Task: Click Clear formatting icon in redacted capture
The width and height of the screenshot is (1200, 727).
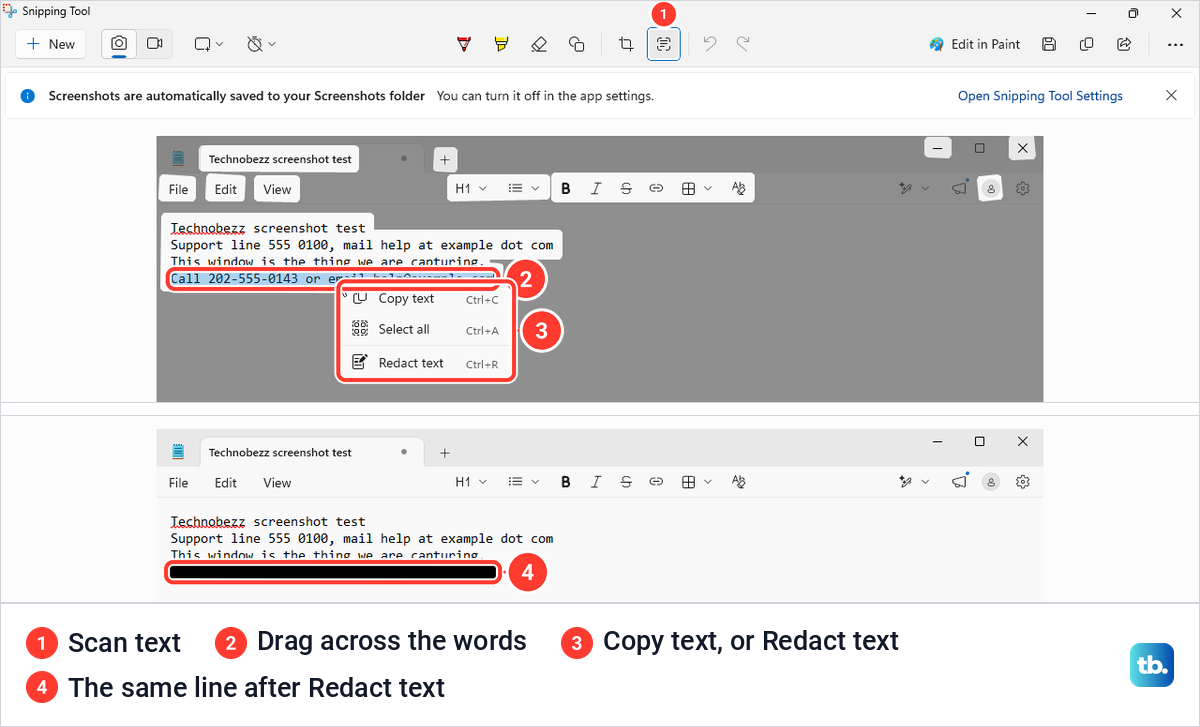Action: pos(739,482)
